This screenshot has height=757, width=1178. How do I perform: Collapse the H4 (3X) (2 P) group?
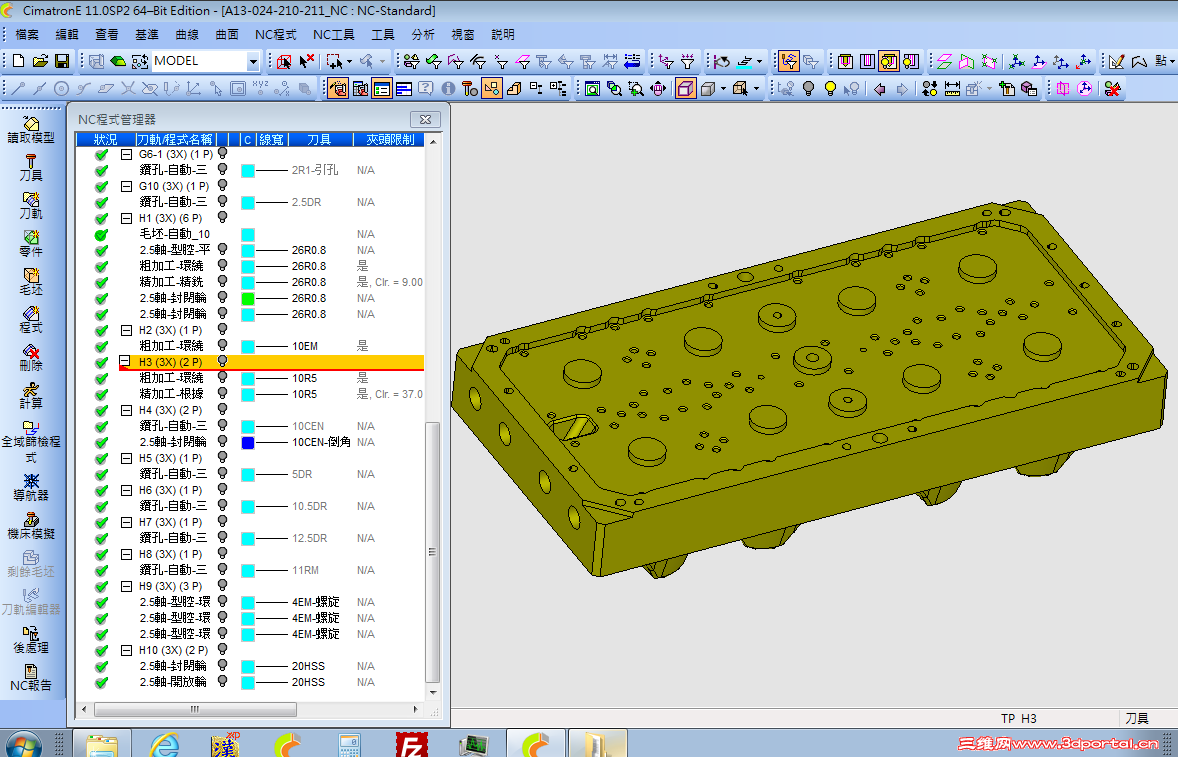pyautogui.click(x=126, y=410)
